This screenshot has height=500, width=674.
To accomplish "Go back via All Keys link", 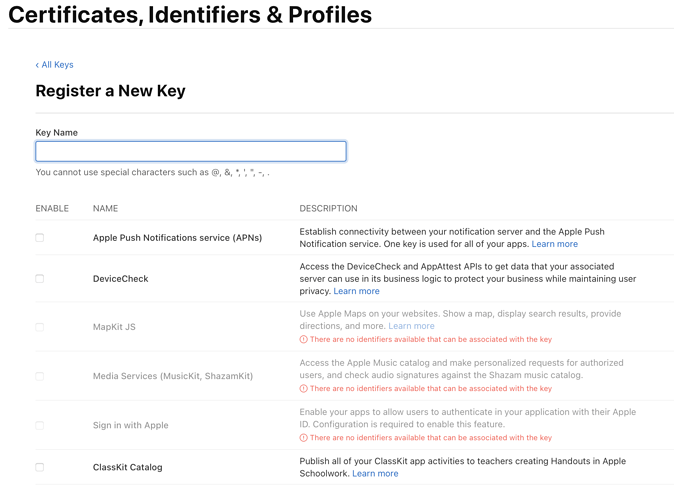I will click(55, 64).
